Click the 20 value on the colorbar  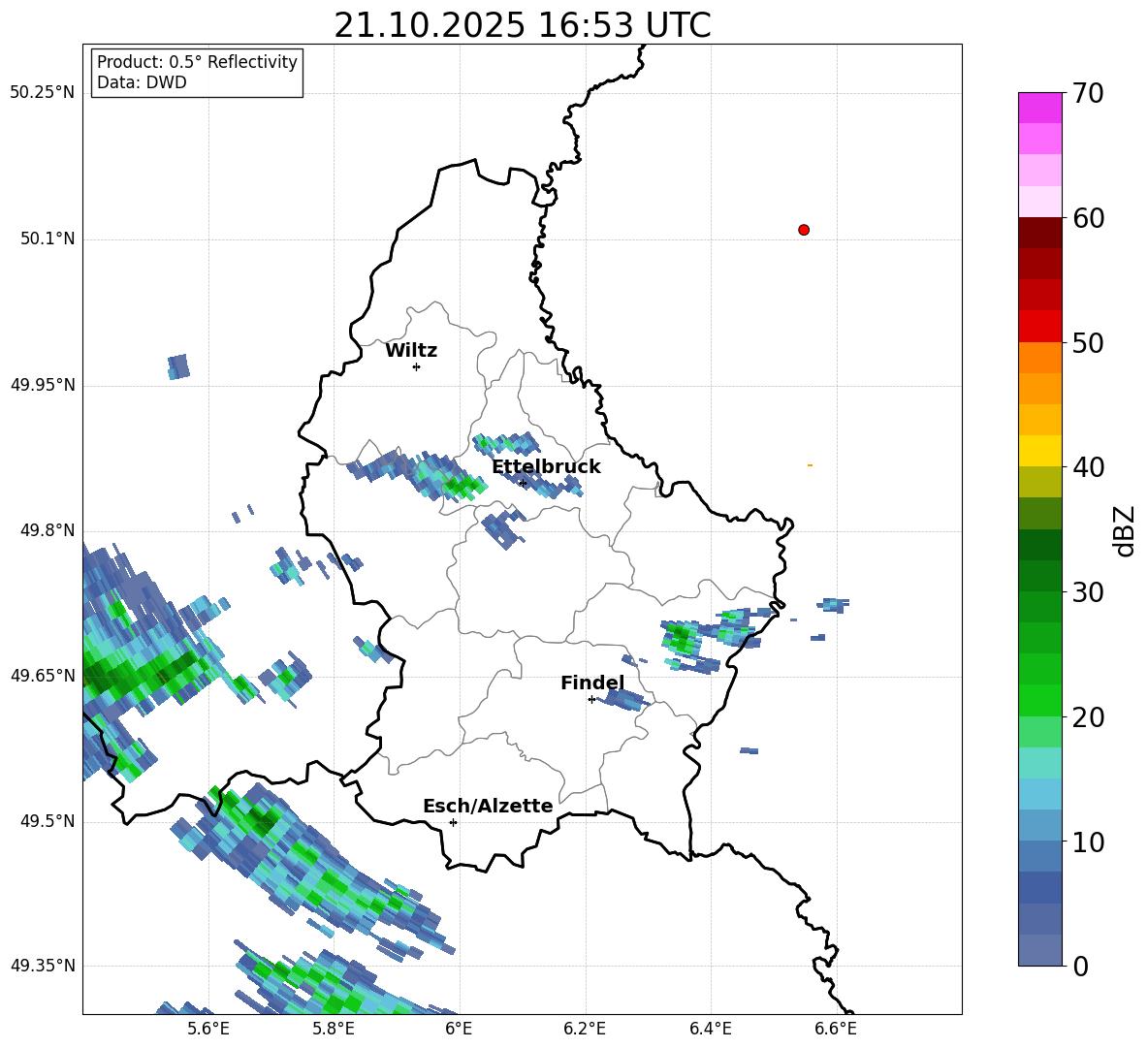[x=1088, y=717]
